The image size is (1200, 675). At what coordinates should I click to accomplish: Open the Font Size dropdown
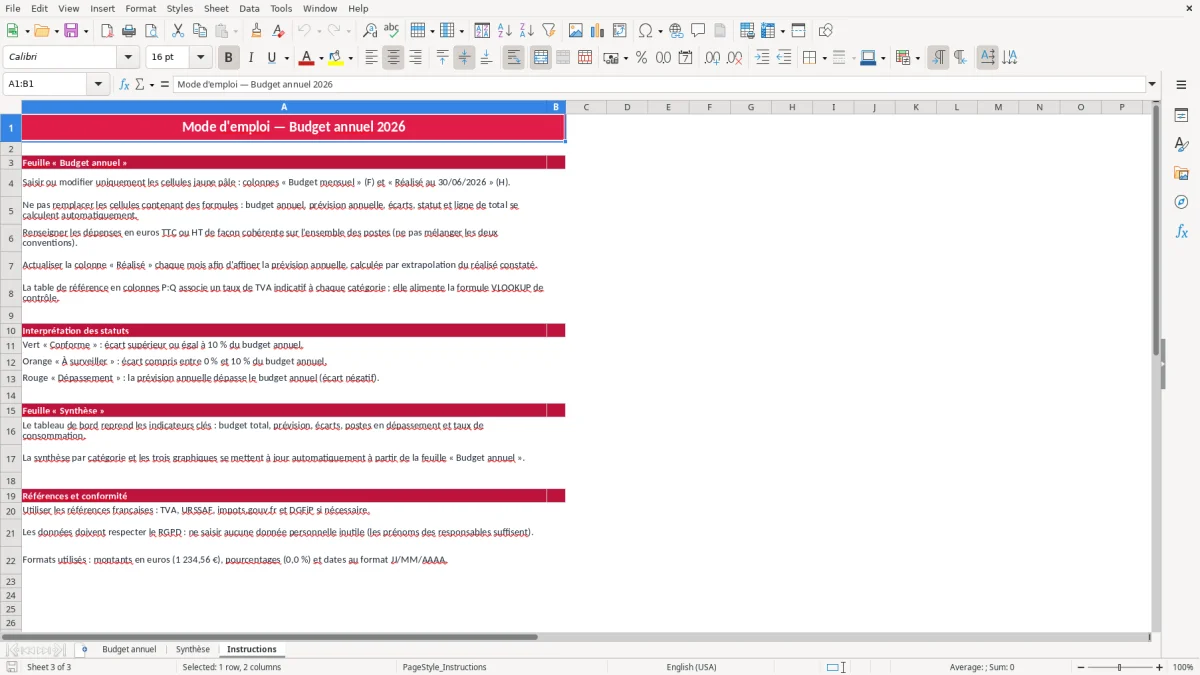pos(200,58)
